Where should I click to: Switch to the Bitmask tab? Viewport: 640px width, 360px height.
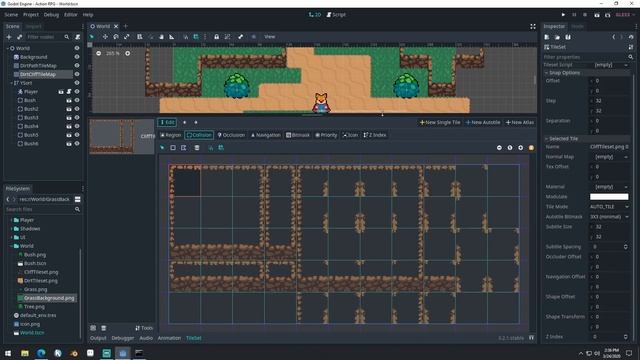[298, 135]
